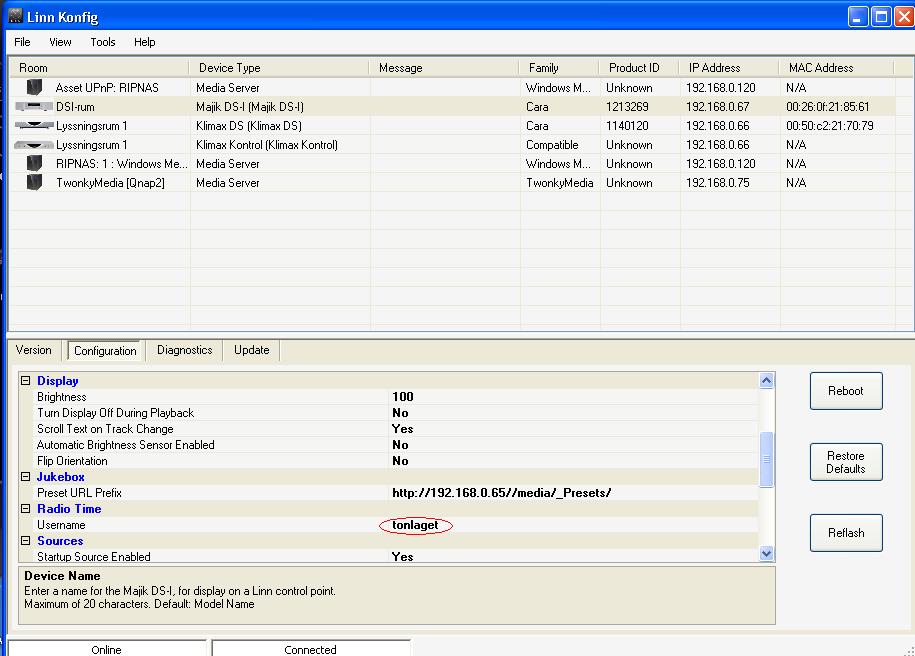
Task: Sort devices by the Family column header
Action: click(x=559, y=68)
